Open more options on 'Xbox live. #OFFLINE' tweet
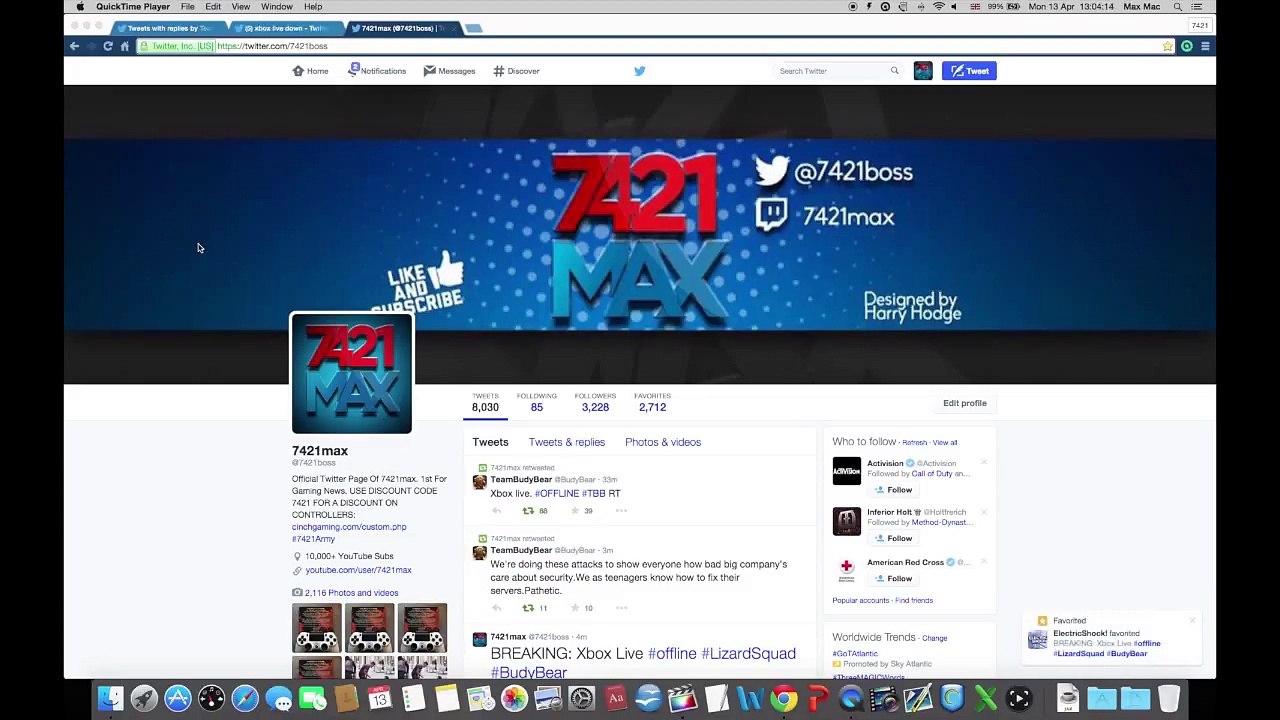This screenshot has width=1280, height=720. click(x=621, y=511)
